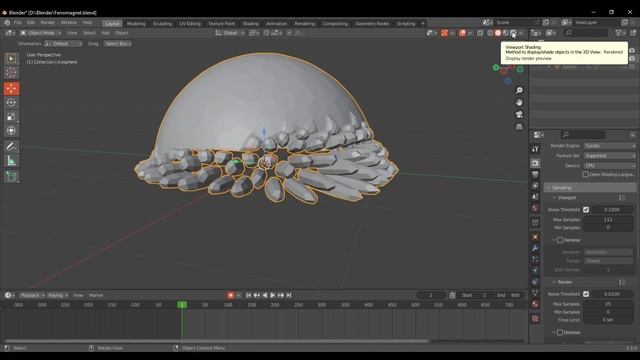Screen dimensions: 640x360
Task: Switch to the Shading workspace tab
Action: (x=250, y=24)
